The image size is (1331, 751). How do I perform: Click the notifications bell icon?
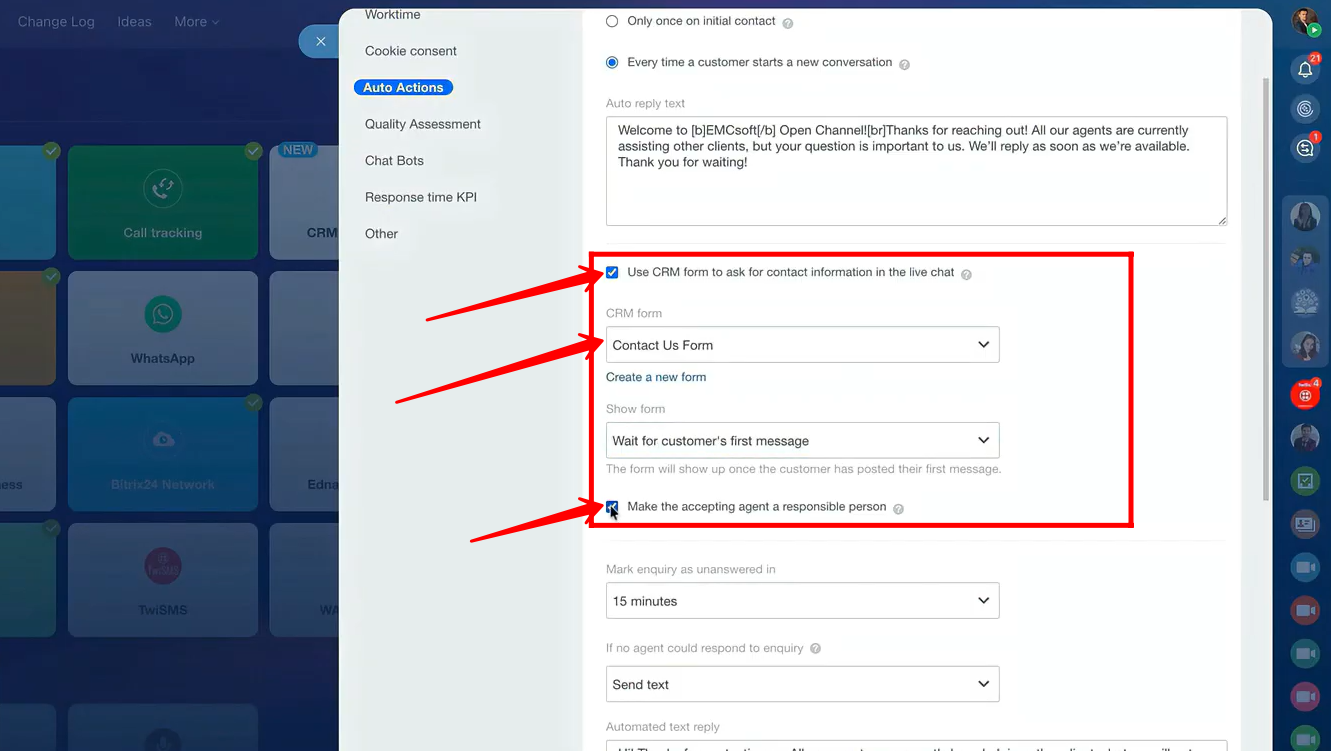click(x=1305, y=69)
